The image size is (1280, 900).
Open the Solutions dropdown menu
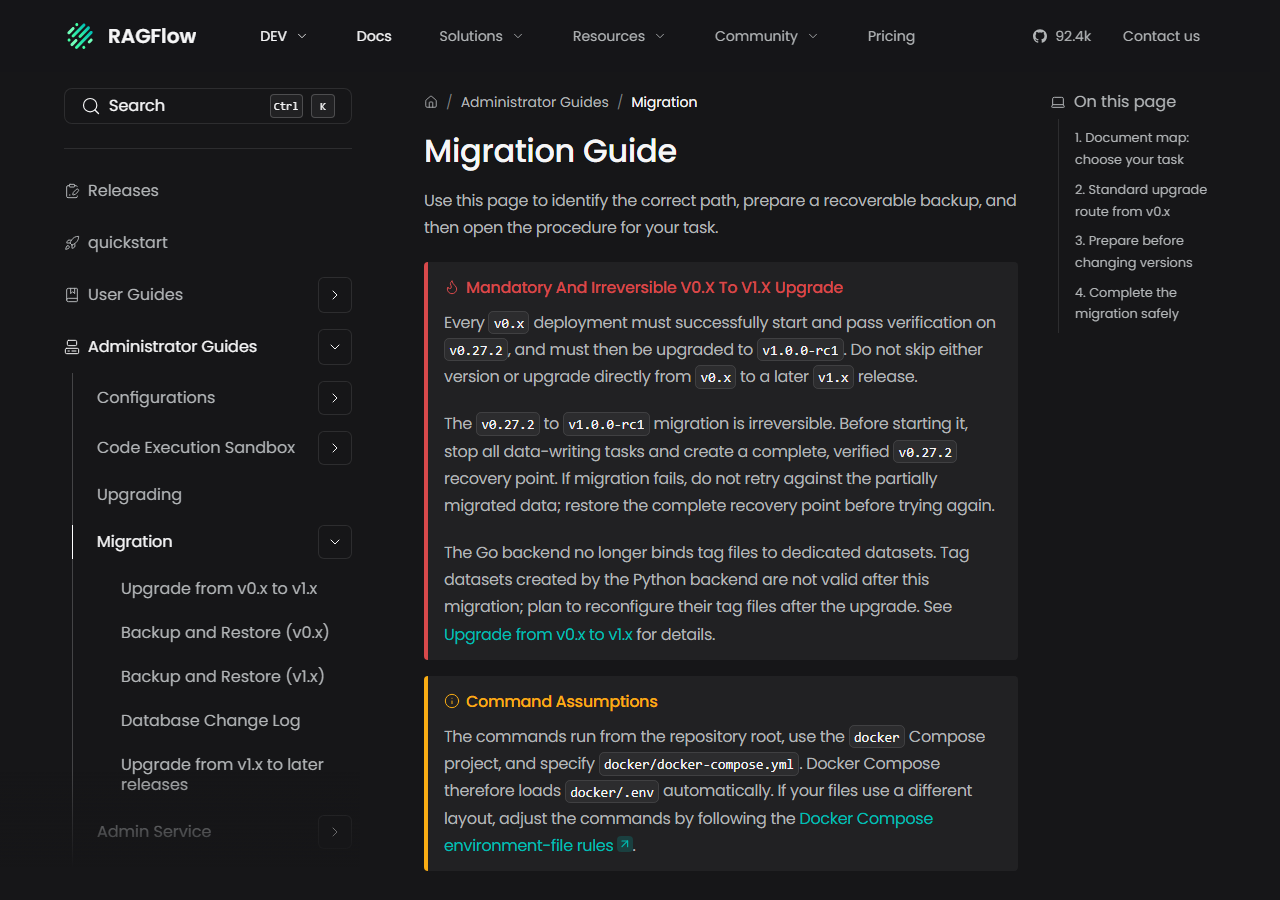(481, 36)
